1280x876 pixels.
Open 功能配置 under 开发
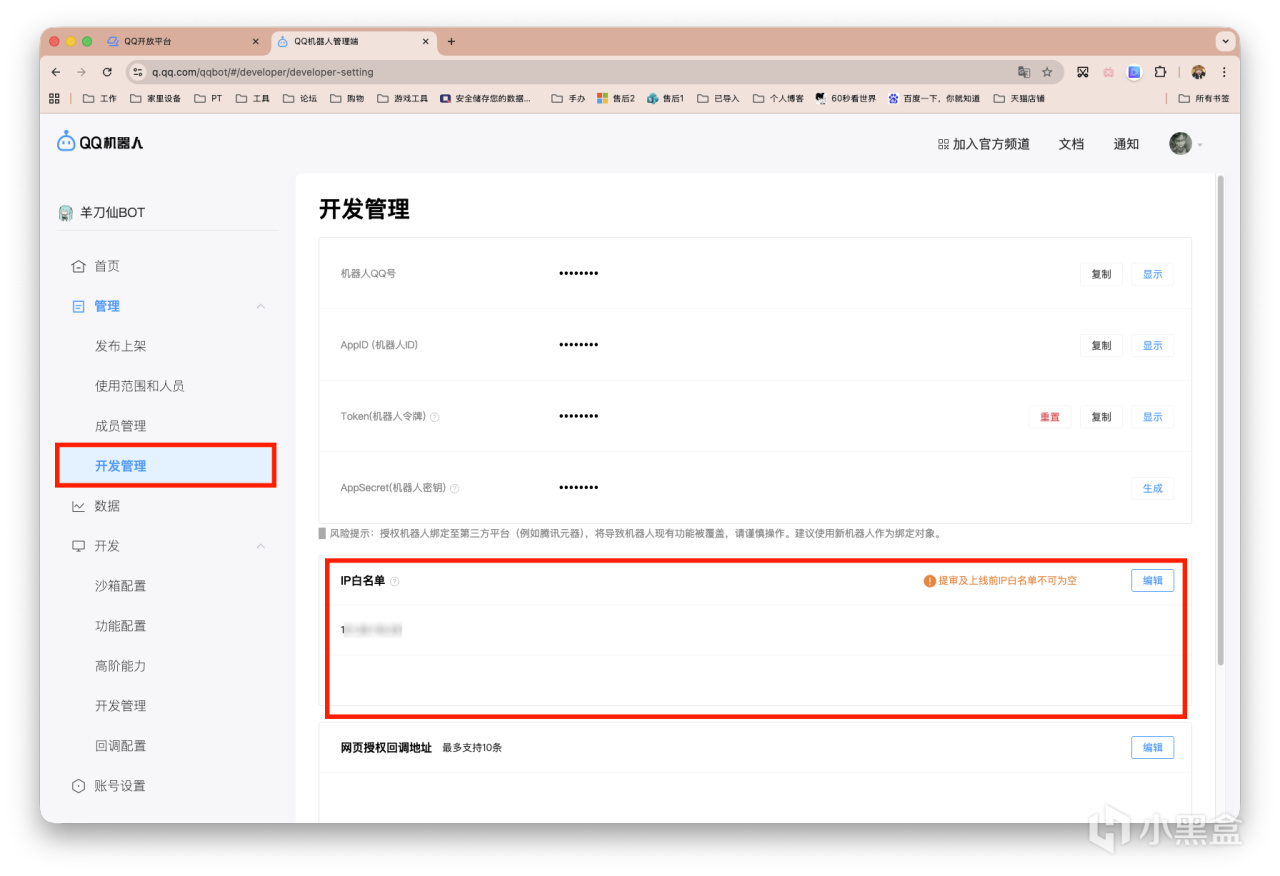(x=121, y=626)
